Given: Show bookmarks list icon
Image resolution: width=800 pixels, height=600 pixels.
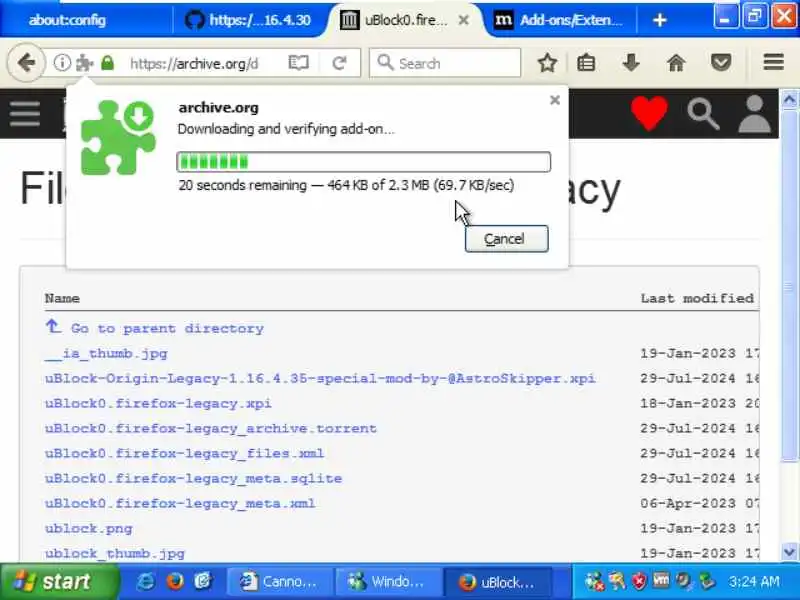Looking at the screenshot, I should pyautogui.click(x=586, y=63).
